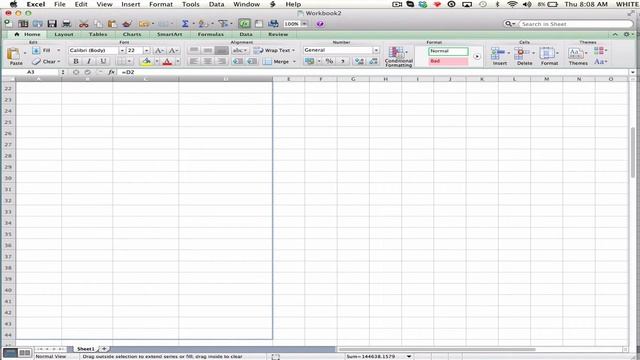Click the Format painter brush icon
640x360 pixels.
tap(127, 24)
